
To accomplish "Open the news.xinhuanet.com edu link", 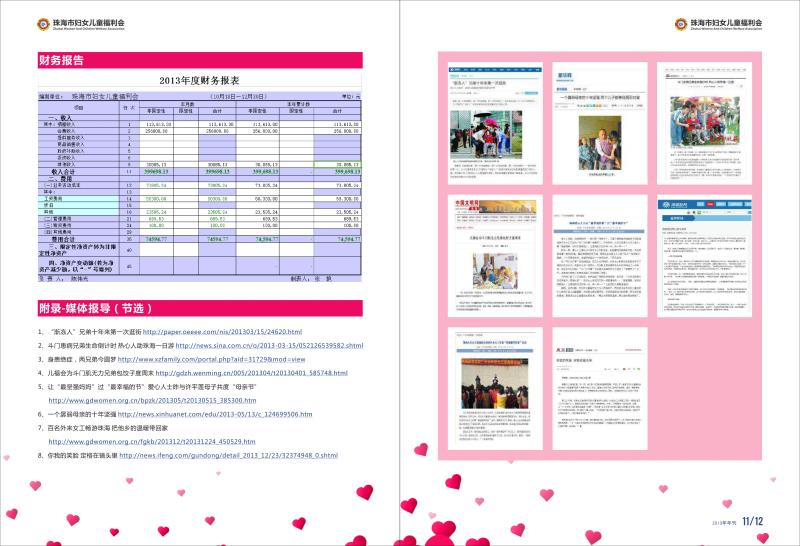I will coord(215,414).
